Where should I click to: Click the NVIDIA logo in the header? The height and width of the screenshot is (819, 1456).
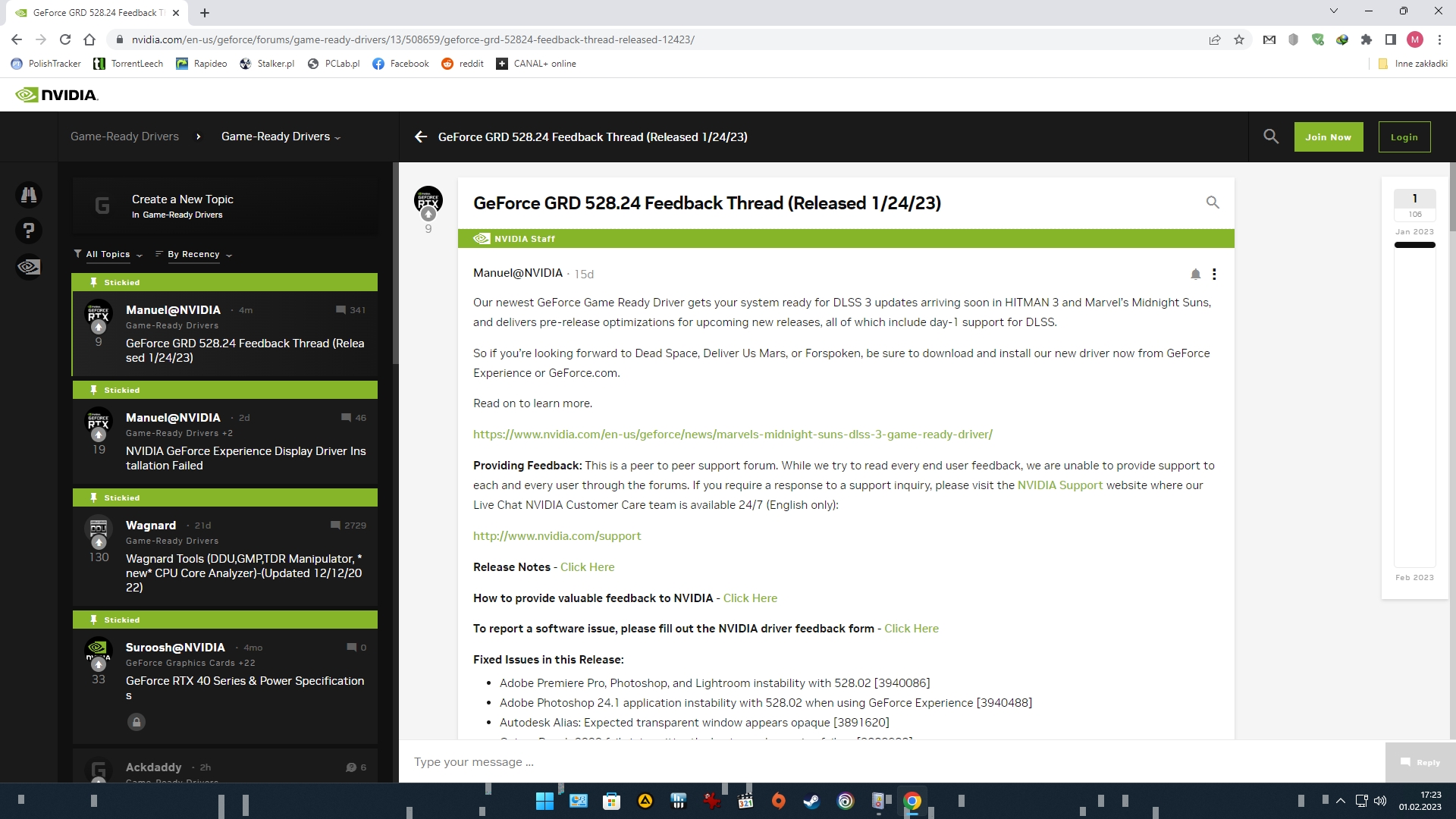click(57, 95)
